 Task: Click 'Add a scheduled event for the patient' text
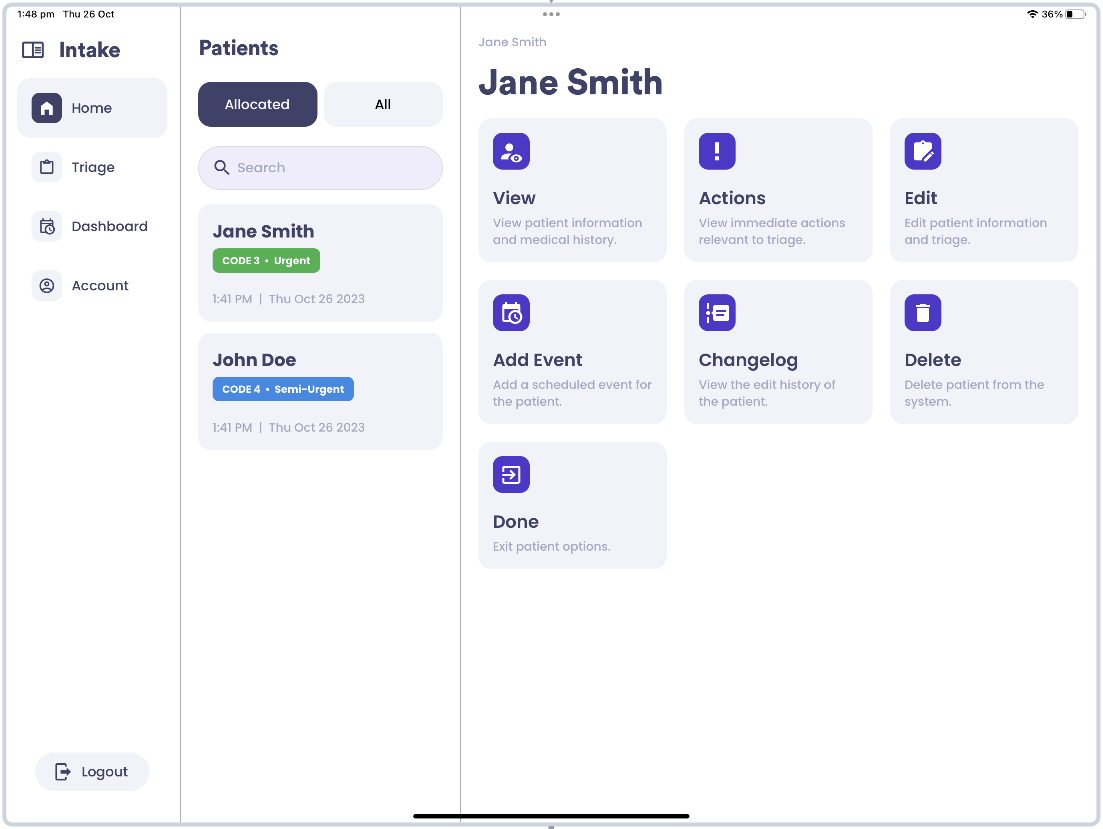pos(572,393)
